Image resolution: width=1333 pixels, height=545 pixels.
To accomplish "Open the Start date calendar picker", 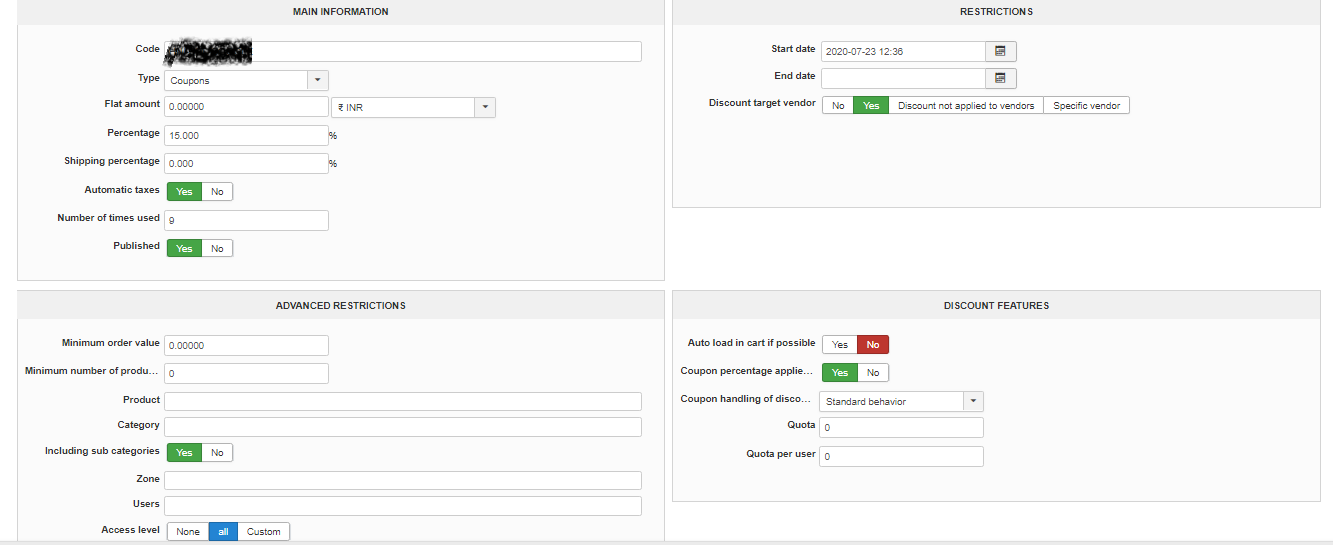I will [1000, 51].
